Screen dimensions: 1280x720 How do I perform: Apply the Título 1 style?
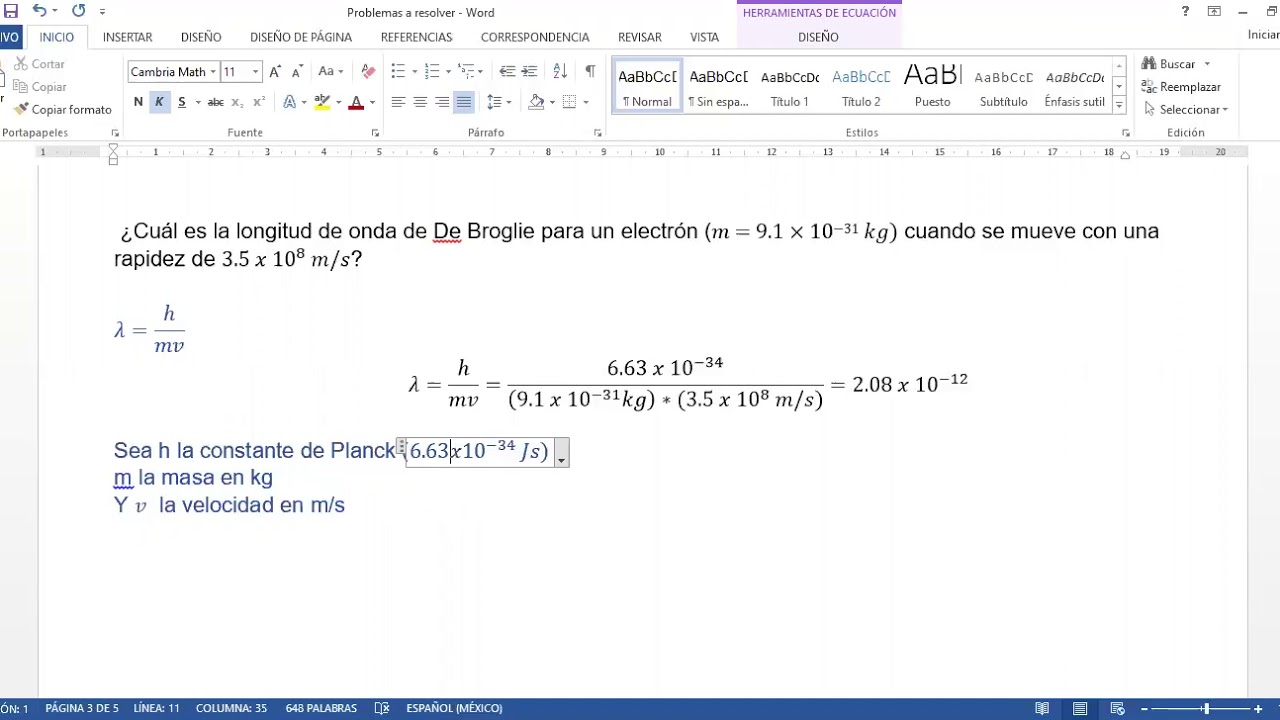tap(789, 87)
